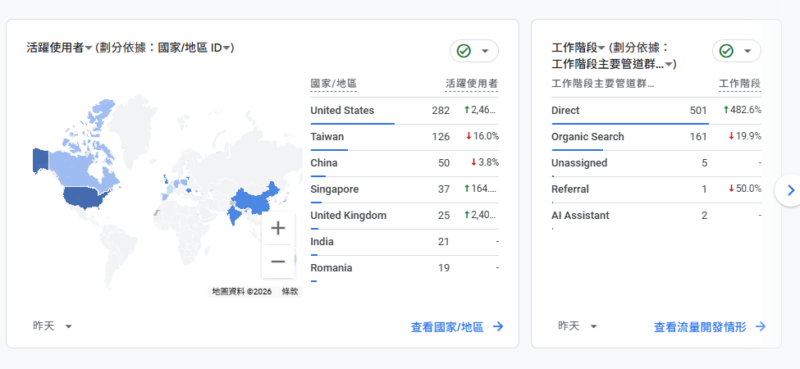
Task: Open 查看流量開發情形 report link
Action: click(x=710, y=327)
